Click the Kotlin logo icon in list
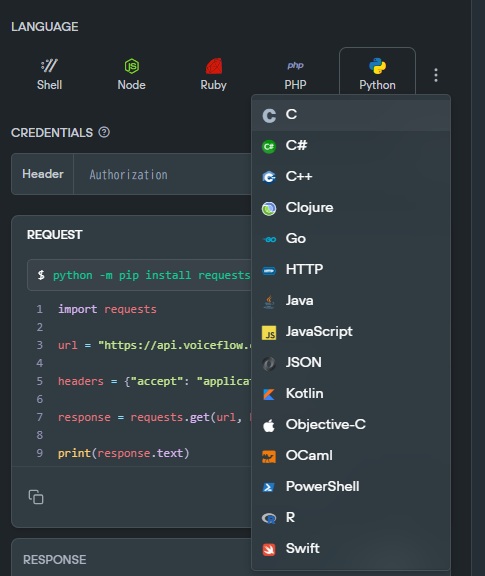The image size is (485, 576). click(x=269, y=394)
